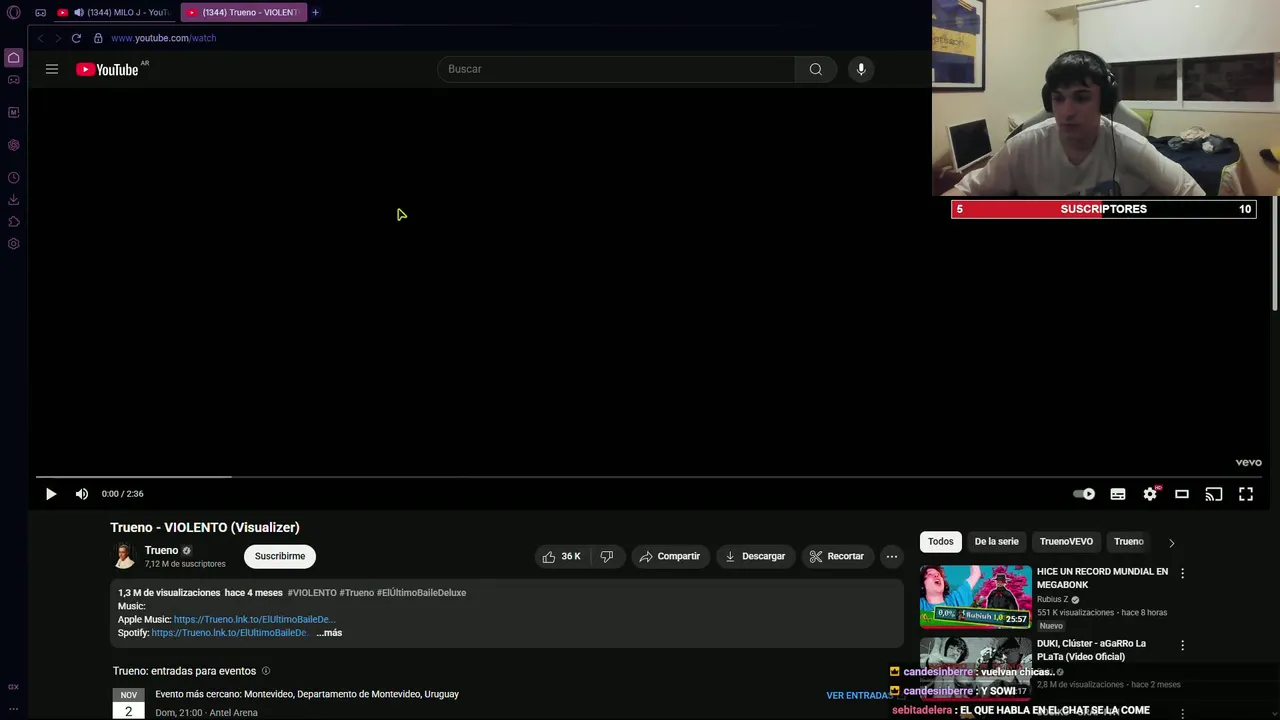The image size is (1280, 720).
Task: Seek on the video progress bar
Action: click(x=650, y=477)
